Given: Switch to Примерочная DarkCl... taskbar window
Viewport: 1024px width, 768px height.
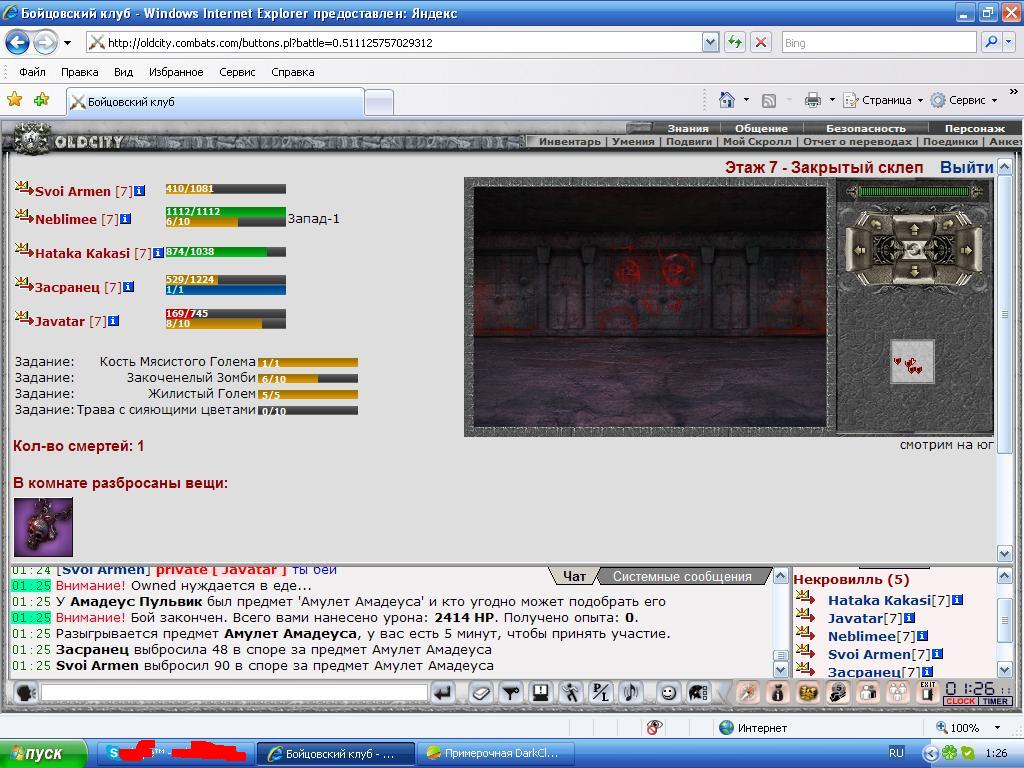Looking at the screenshot, I should coord(495,753).
